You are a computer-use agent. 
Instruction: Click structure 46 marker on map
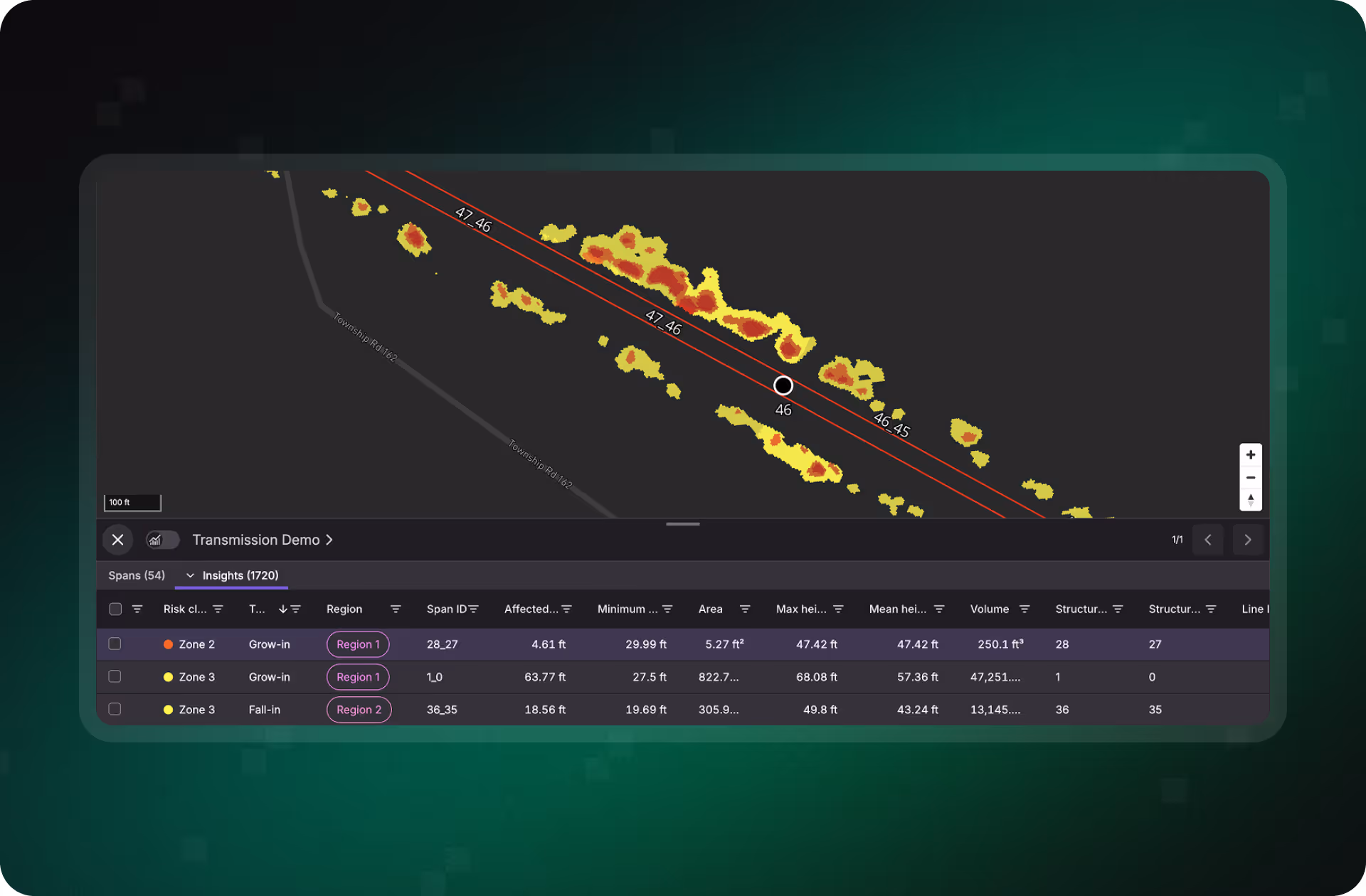tap(783, 385)
